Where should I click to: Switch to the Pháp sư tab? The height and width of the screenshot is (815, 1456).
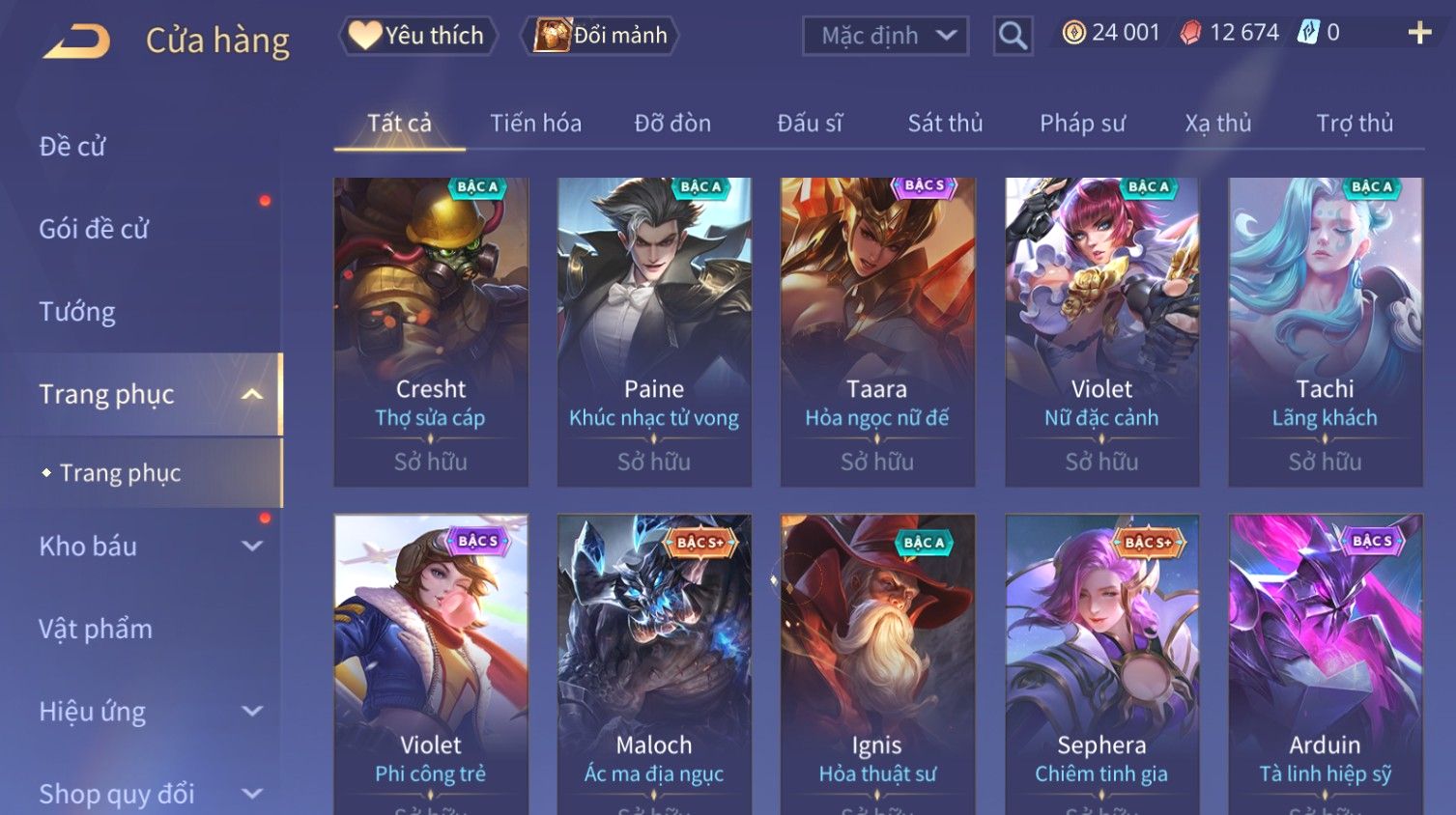coord(1082,124)
